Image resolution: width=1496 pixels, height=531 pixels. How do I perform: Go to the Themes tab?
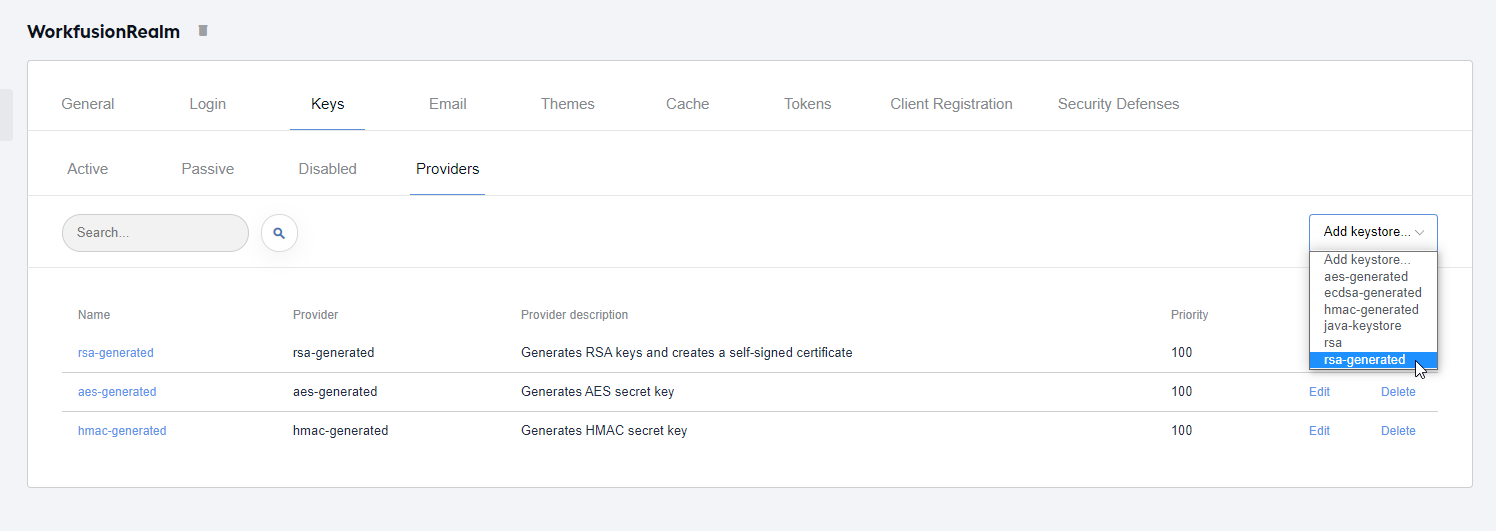568,104
